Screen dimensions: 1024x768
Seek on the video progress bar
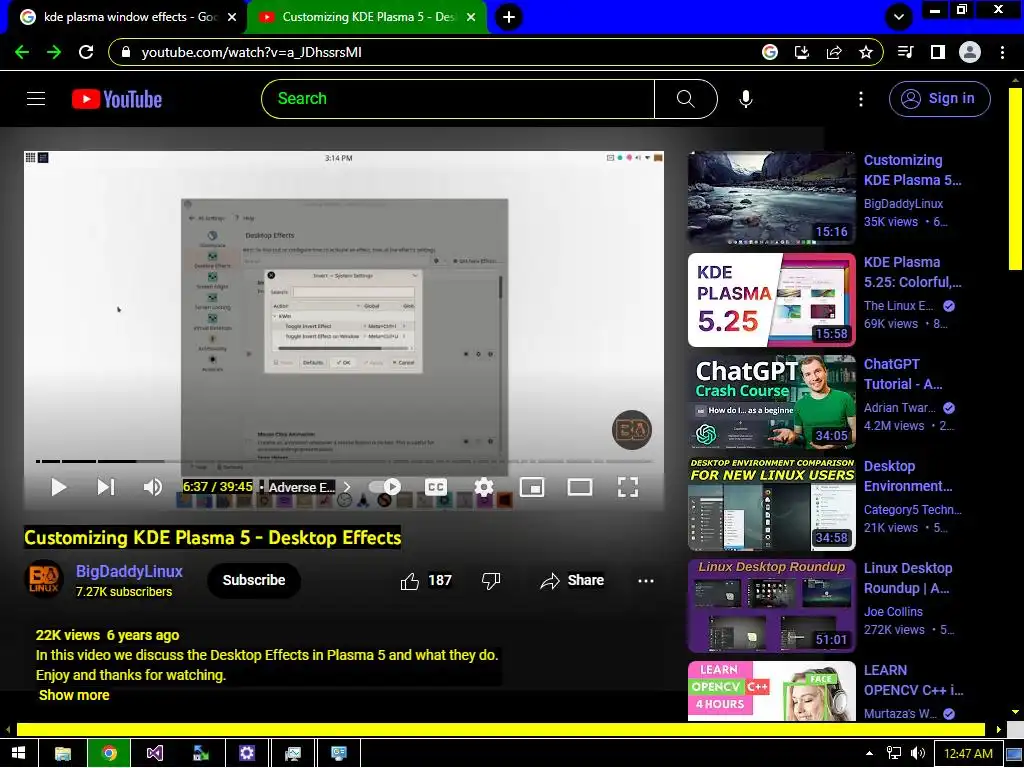coord(344,461)
